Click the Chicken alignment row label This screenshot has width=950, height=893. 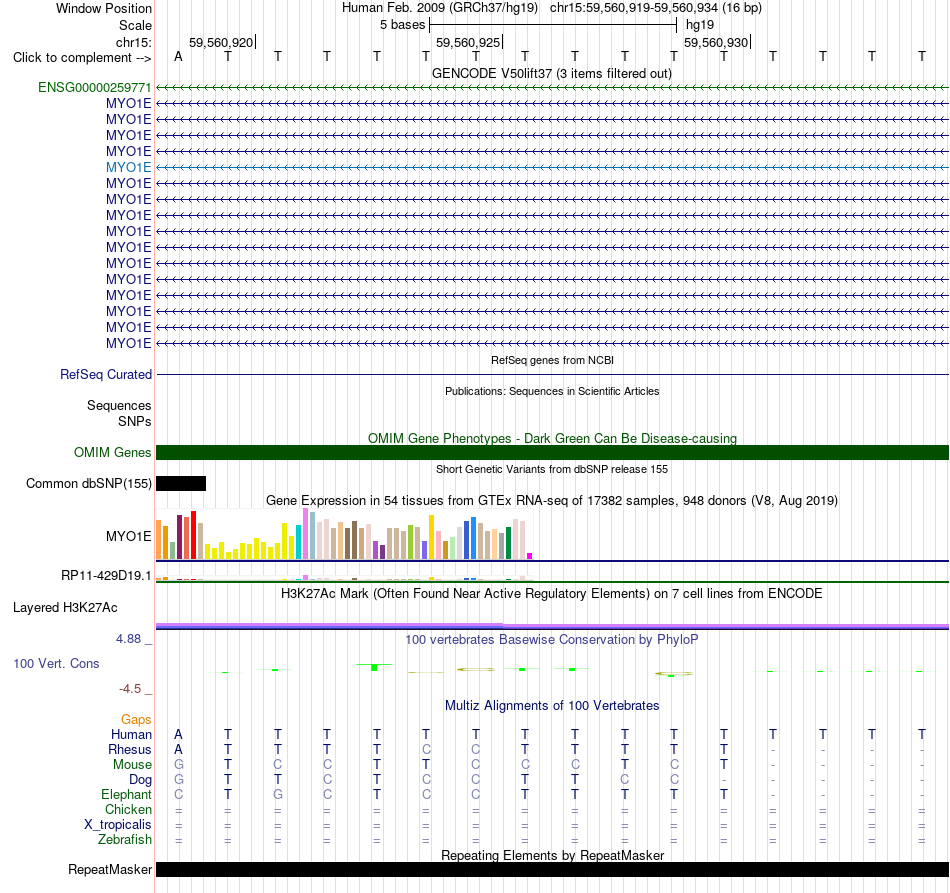click(x=128, y=809)
